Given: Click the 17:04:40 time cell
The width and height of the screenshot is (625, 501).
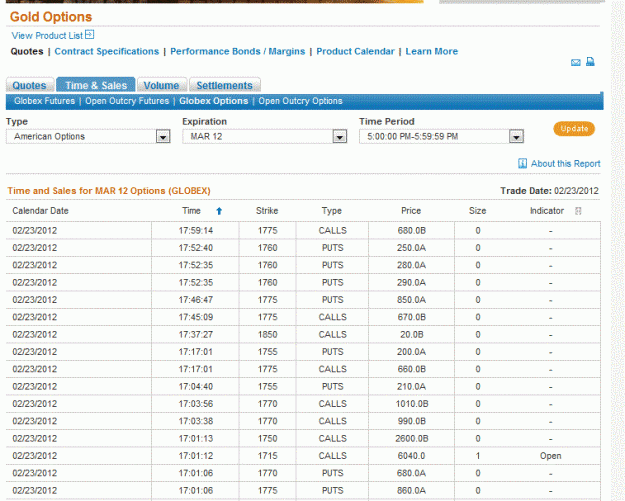Looking at the screenshot, I should tap(195, 387).
